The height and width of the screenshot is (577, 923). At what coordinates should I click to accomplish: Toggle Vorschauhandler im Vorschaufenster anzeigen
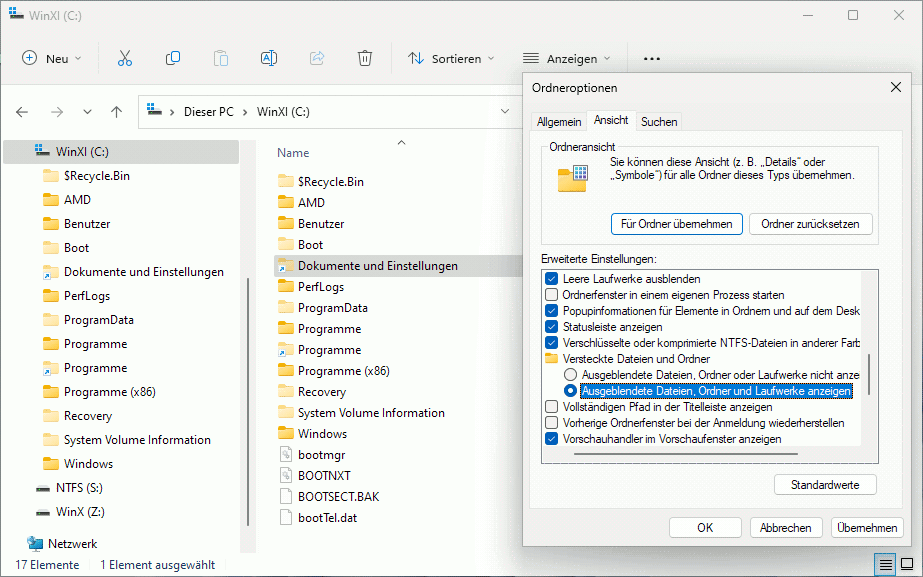pyautogui.click(x=552, y=439)
